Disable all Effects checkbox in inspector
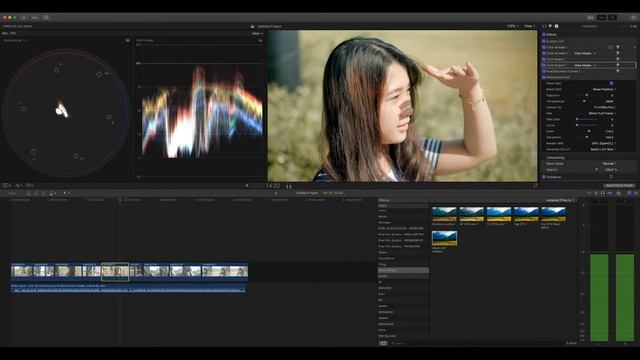The image size is (640, 360). tap(544, 35)
